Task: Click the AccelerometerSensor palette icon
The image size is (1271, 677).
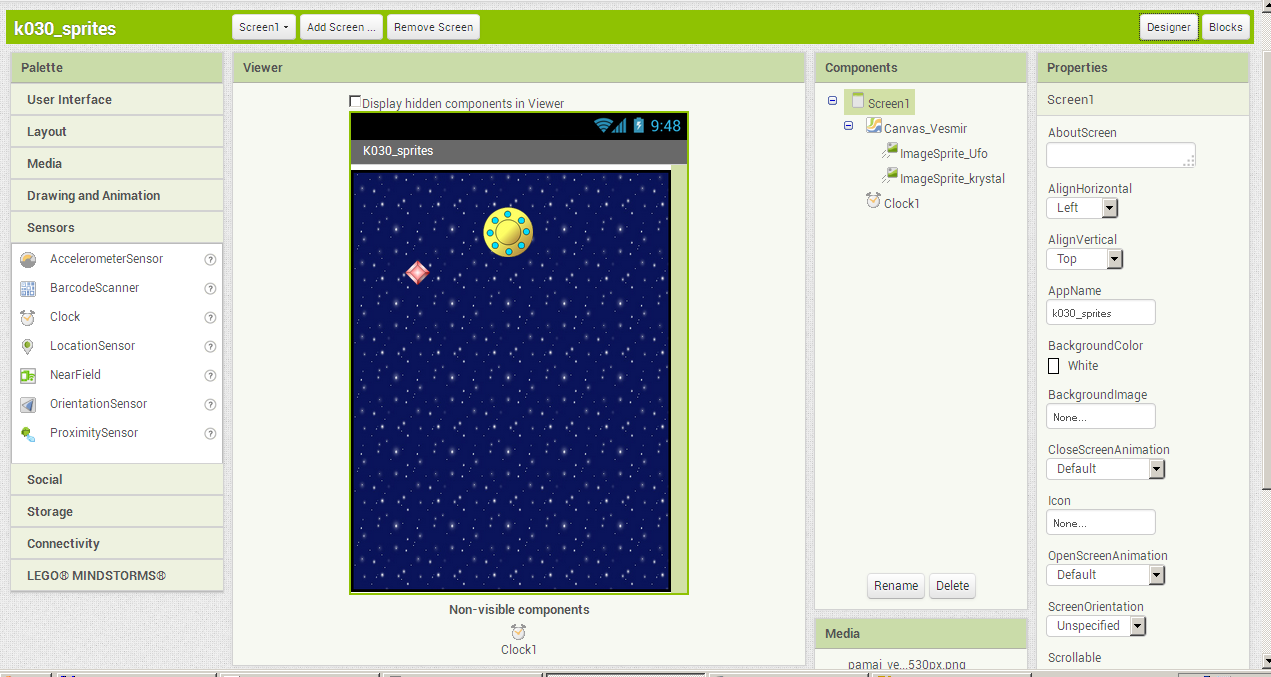Action: (28, 259)
